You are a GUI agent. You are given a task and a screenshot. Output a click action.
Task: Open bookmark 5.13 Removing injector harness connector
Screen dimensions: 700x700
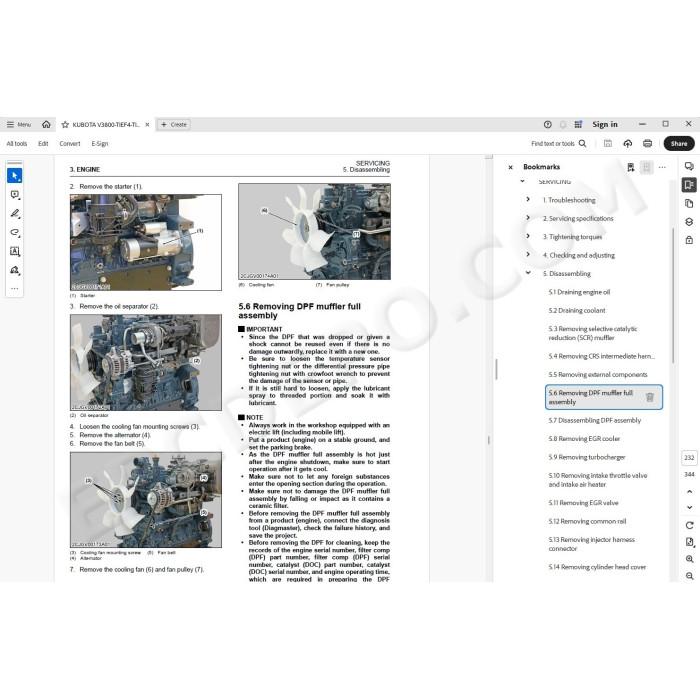pyautogui.click(x=592, y=544)
